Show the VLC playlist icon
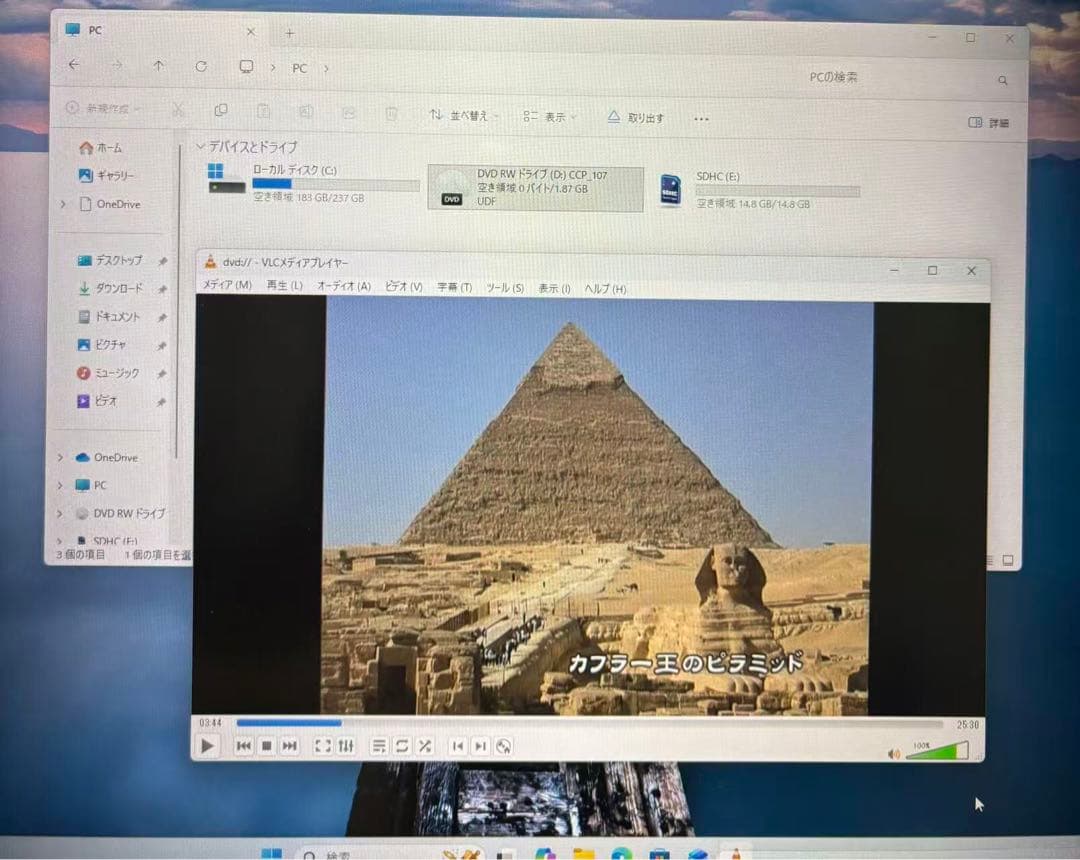The height and width of the screenshot is (860, 1080). (379, 746)
